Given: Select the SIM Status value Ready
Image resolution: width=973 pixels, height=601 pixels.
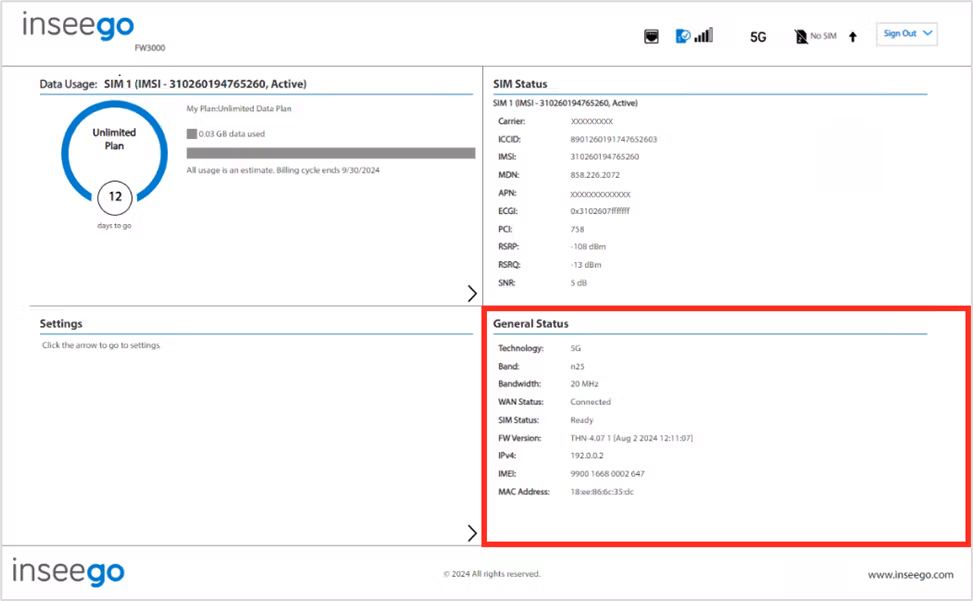Looking at the screenshot, I should tap(582, 420).
